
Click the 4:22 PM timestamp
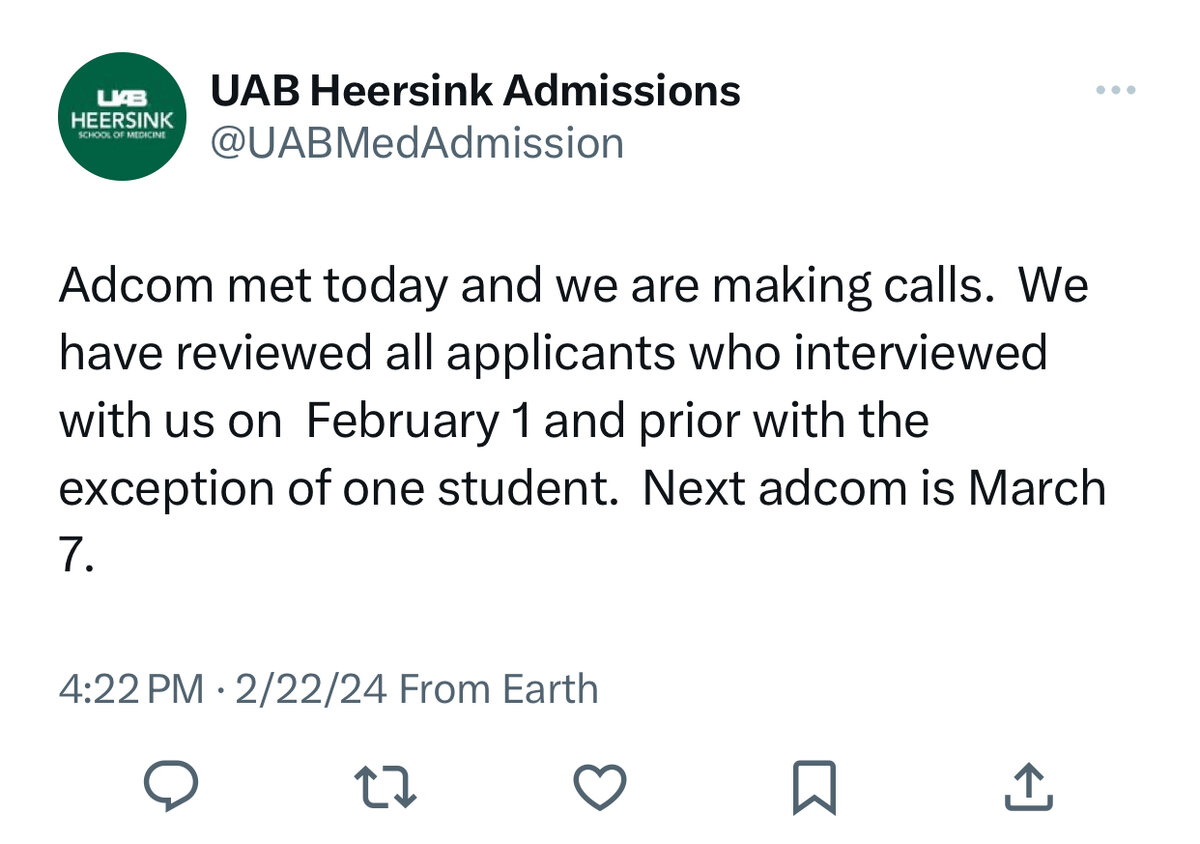131,689
